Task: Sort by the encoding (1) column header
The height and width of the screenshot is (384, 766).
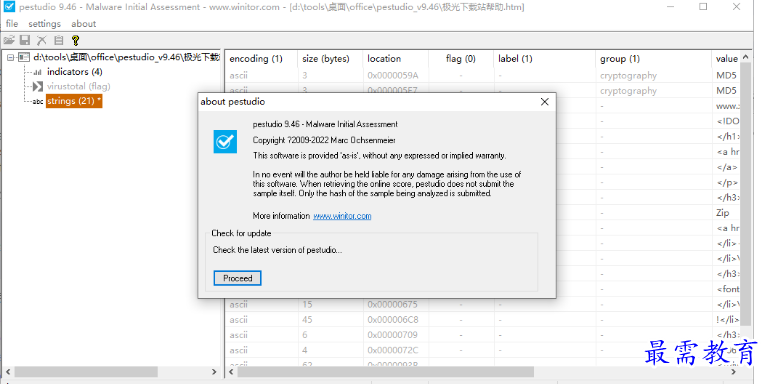Action: 261,59
